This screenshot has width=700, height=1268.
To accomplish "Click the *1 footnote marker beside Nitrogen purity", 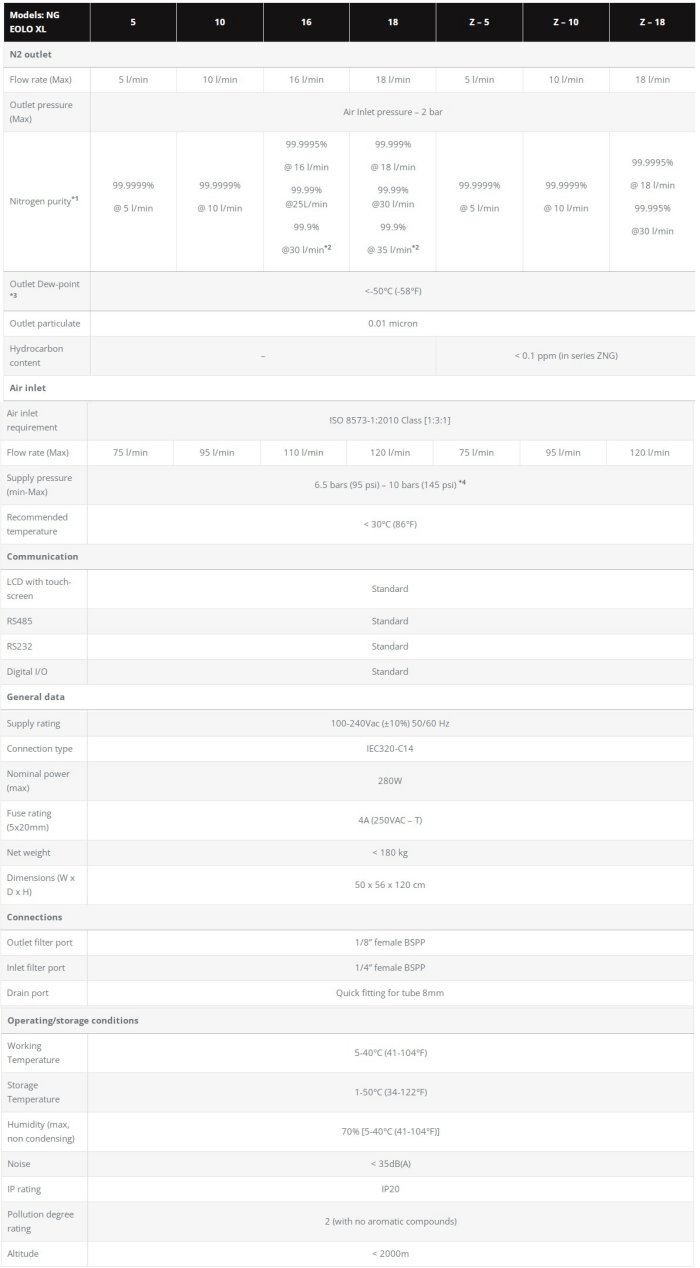I will [75, 199].
